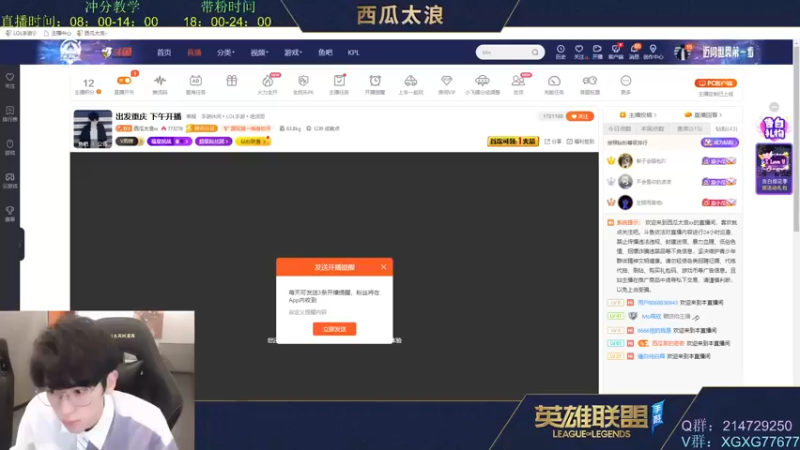Screen dimensions: 800x450
Task: Open the 开播 camera icon in top bar
Action: coord(597,51)
